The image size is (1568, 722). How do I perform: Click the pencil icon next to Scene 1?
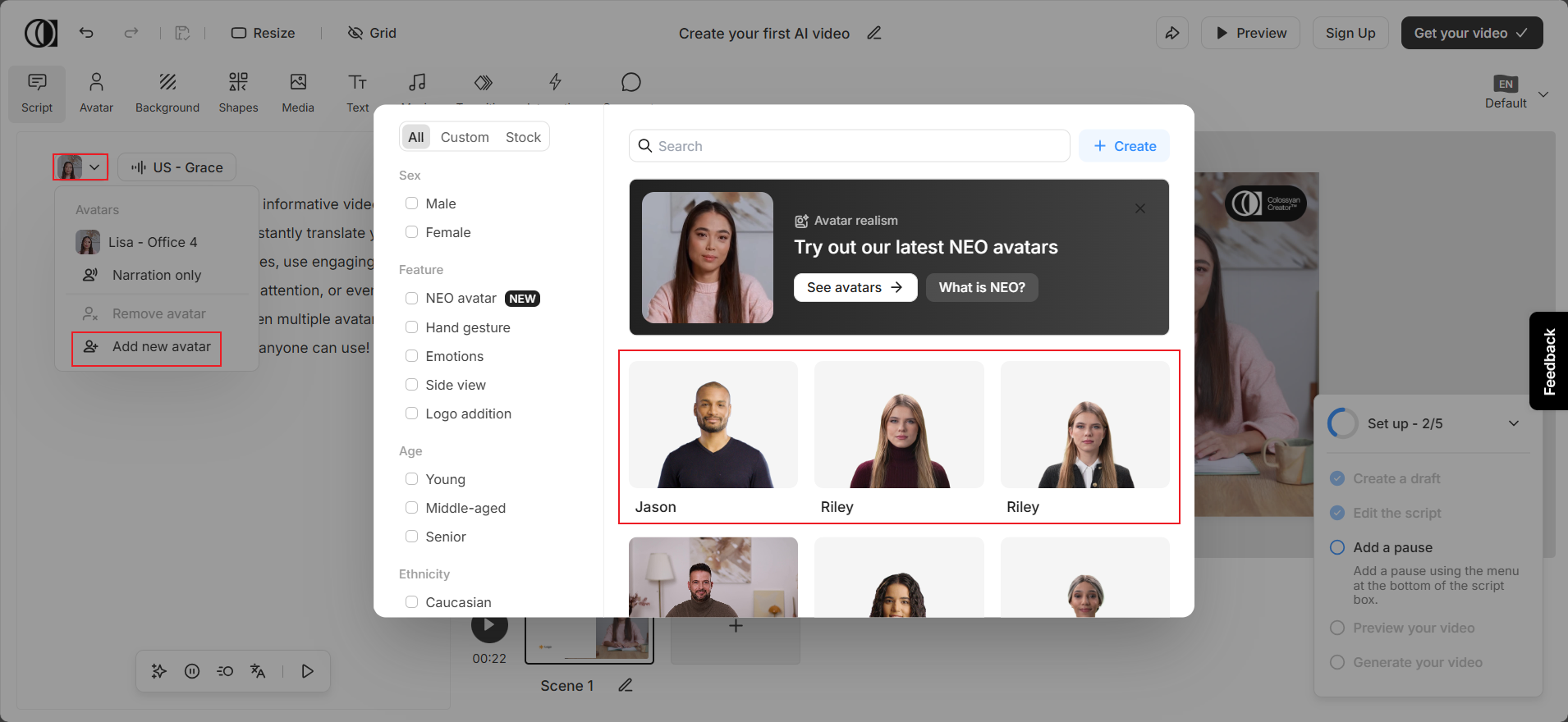(x=626, y=685)
